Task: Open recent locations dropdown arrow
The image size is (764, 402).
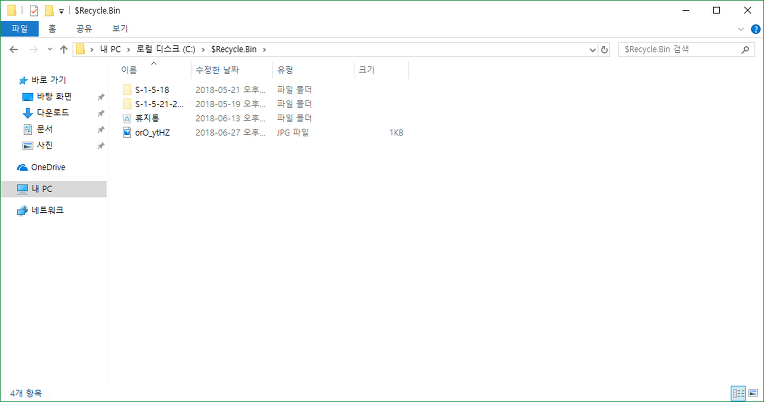Action: click(50, 49)
